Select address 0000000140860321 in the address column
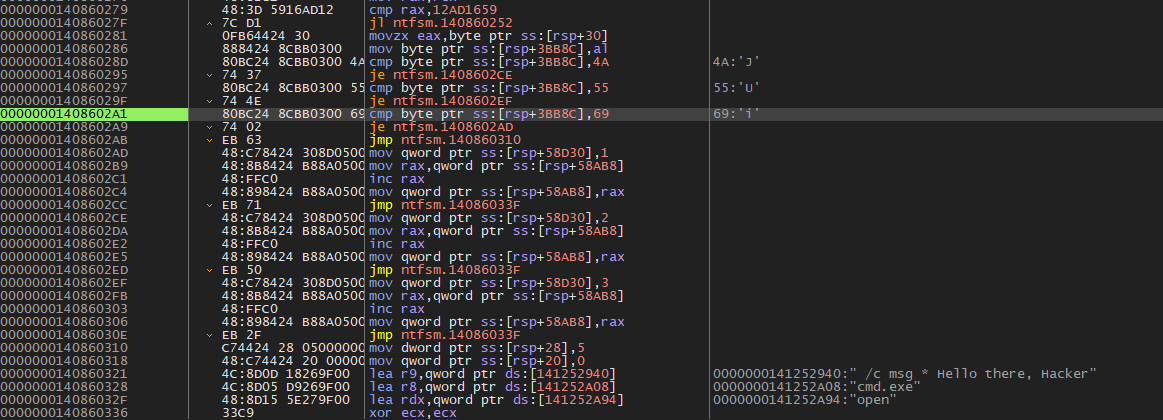This screenshot has height=420, width=1163. pos(65,373)
